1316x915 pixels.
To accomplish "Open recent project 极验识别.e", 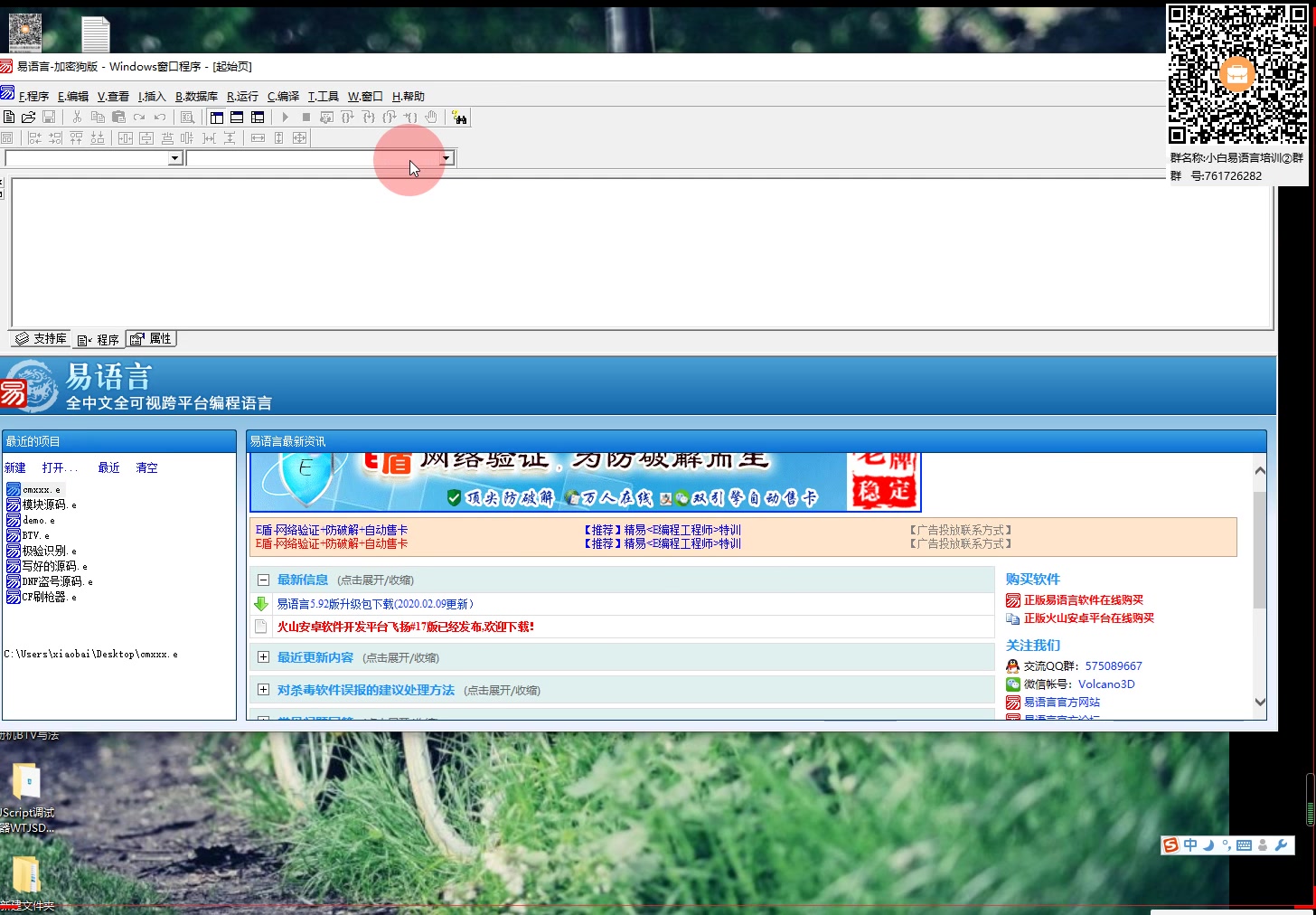I will click(x=42, y=551).
